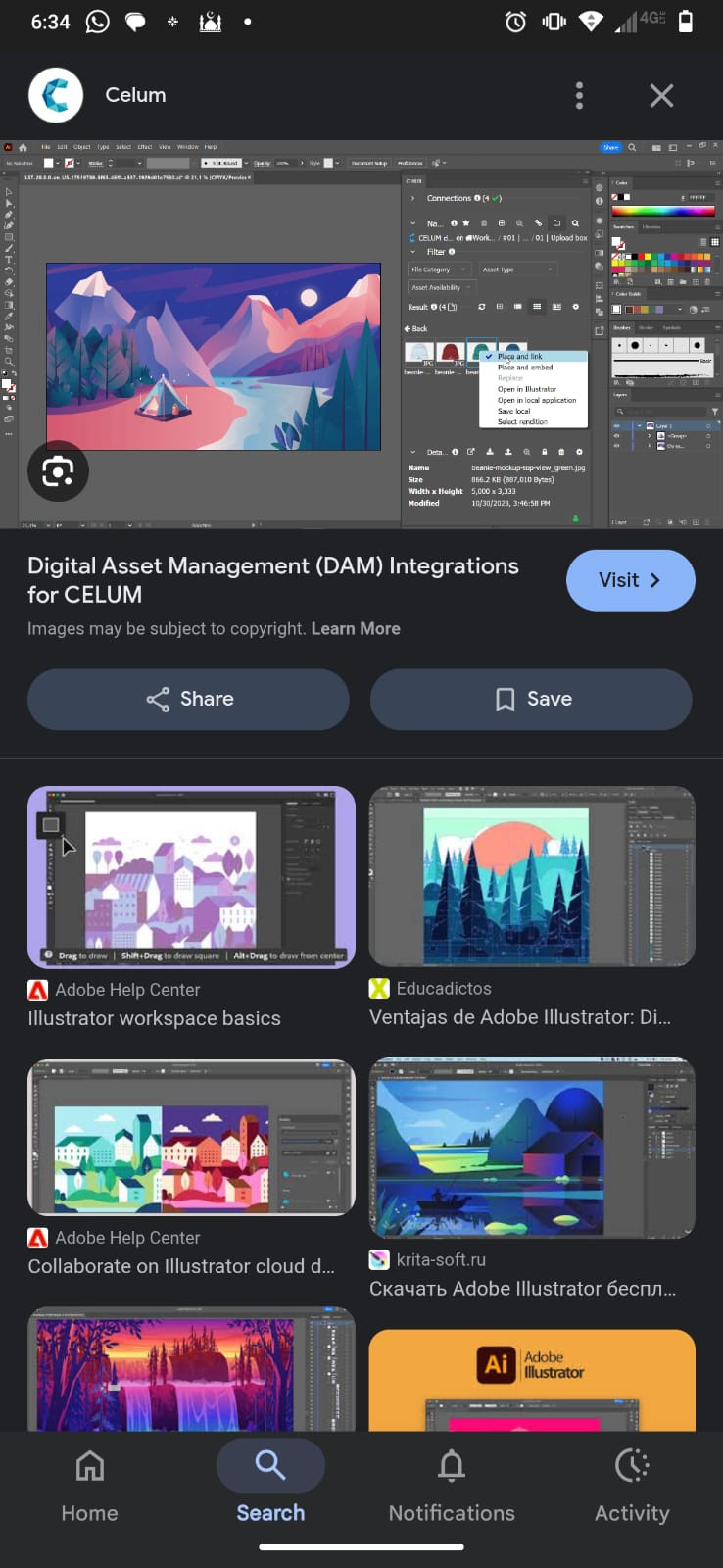This screenshot has height=1568, width=723.
Task: Tap the Celum logo avatar
Action: pos(56,95)
